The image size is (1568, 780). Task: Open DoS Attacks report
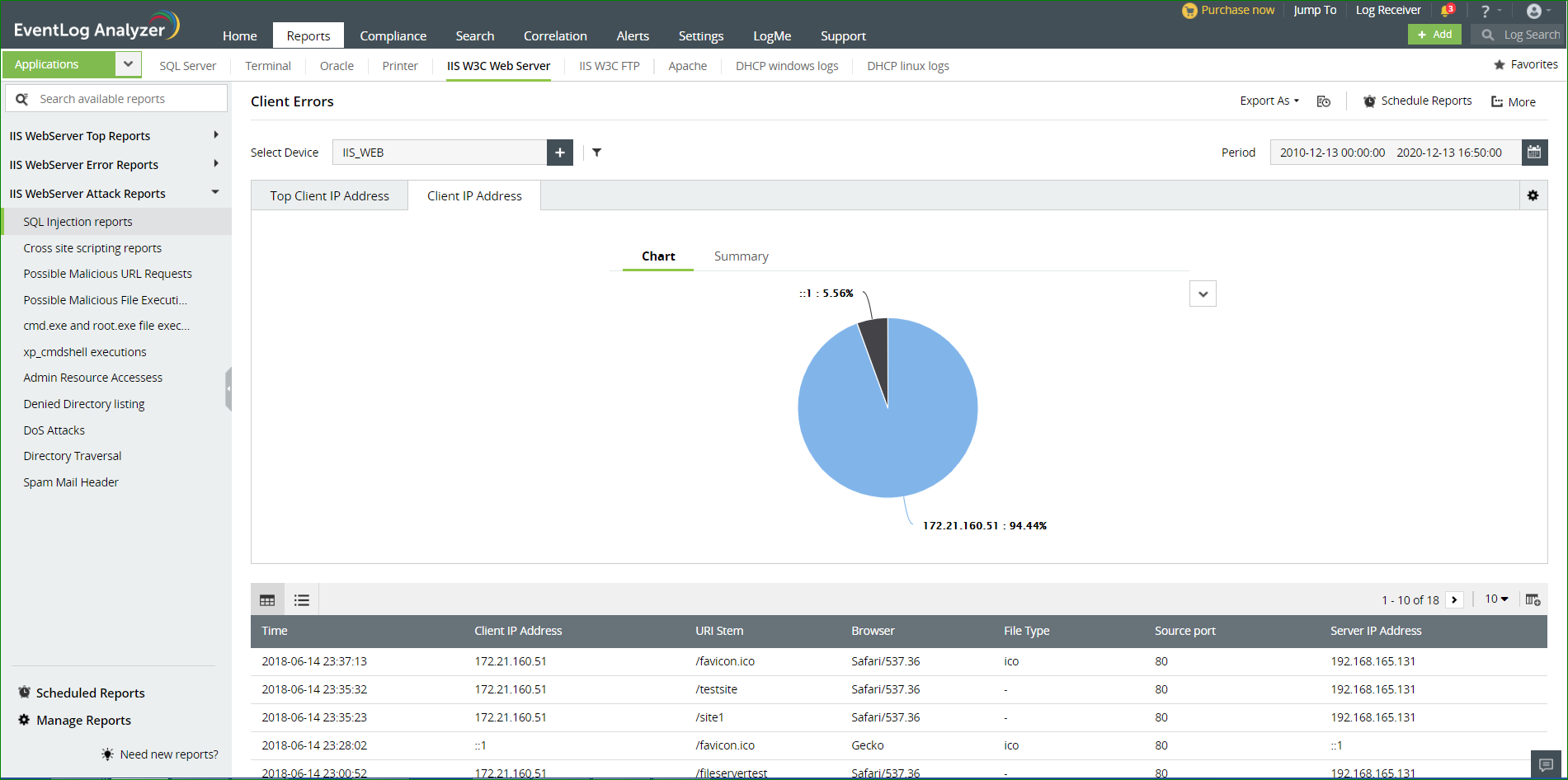coord(54,430)
